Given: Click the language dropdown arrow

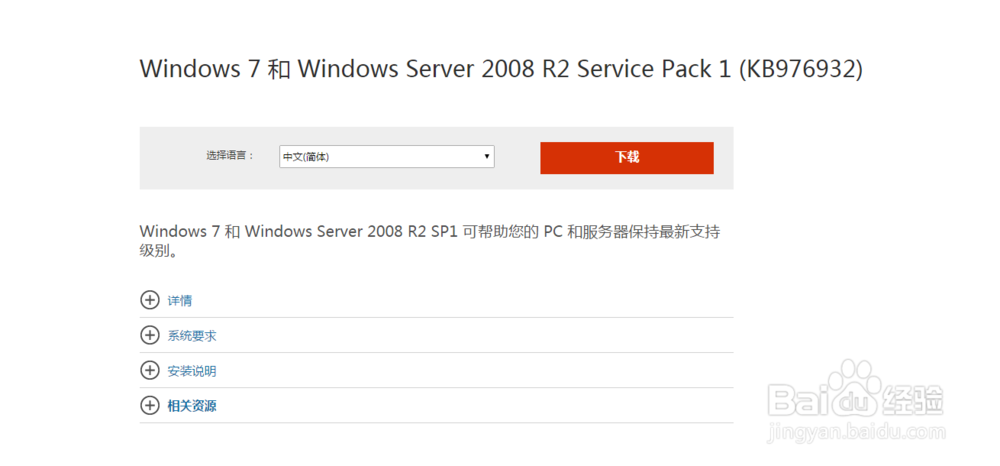Looking at the screenshot, I should coord(487,156).
